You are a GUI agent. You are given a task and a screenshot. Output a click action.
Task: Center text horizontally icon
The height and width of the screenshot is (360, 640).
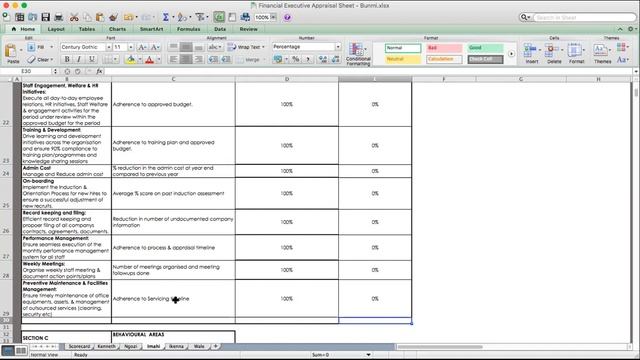point(186,60)
